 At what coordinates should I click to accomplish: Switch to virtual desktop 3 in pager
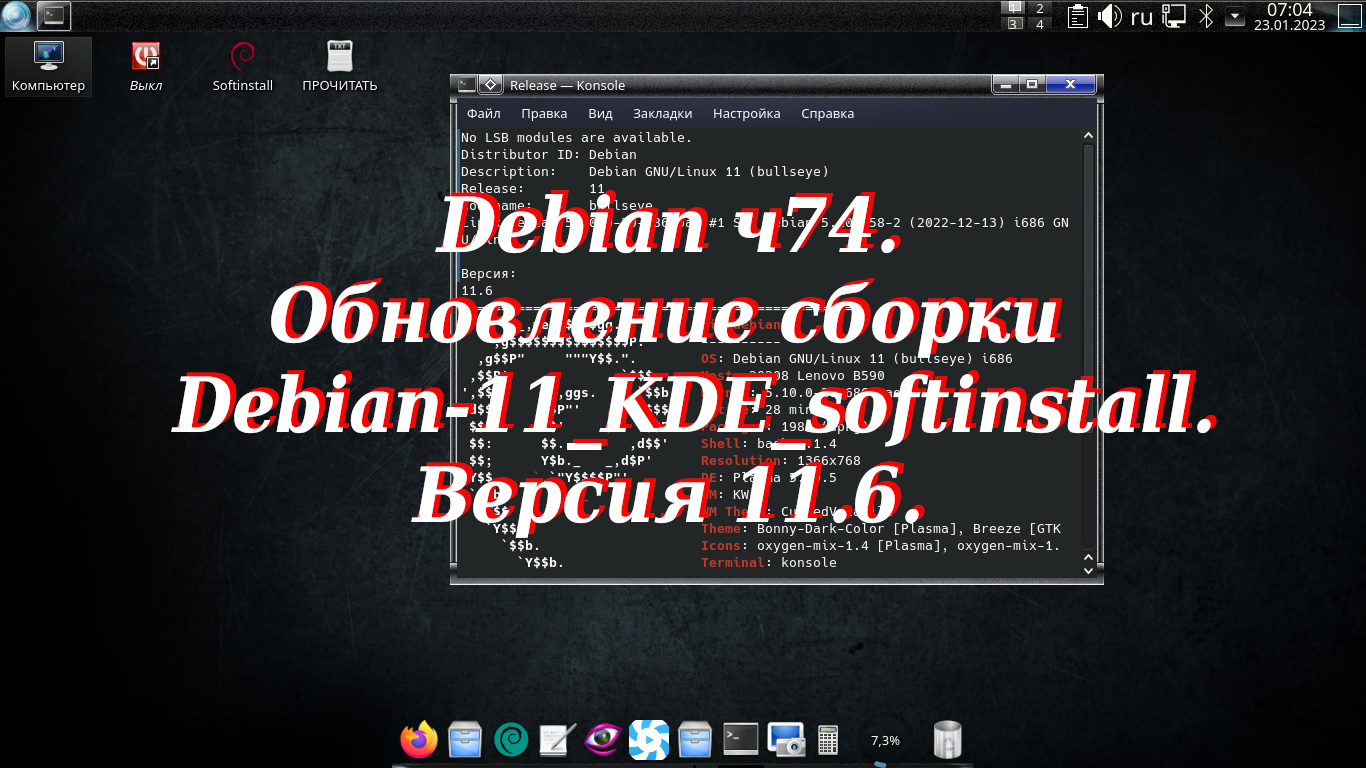pyautogui.click(x=1014, y=24)
